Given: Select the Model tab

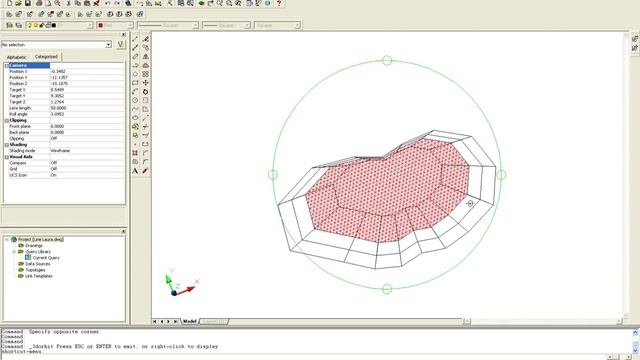Looking at the screenshot, I should click(x=189, y=322).
